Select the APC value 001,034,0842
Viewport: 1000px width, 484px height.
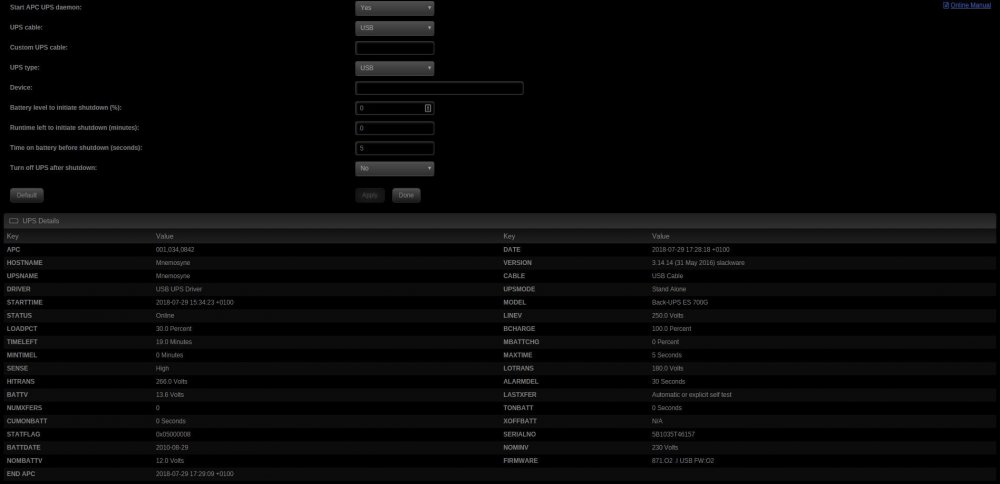click(x=175, y=249)
